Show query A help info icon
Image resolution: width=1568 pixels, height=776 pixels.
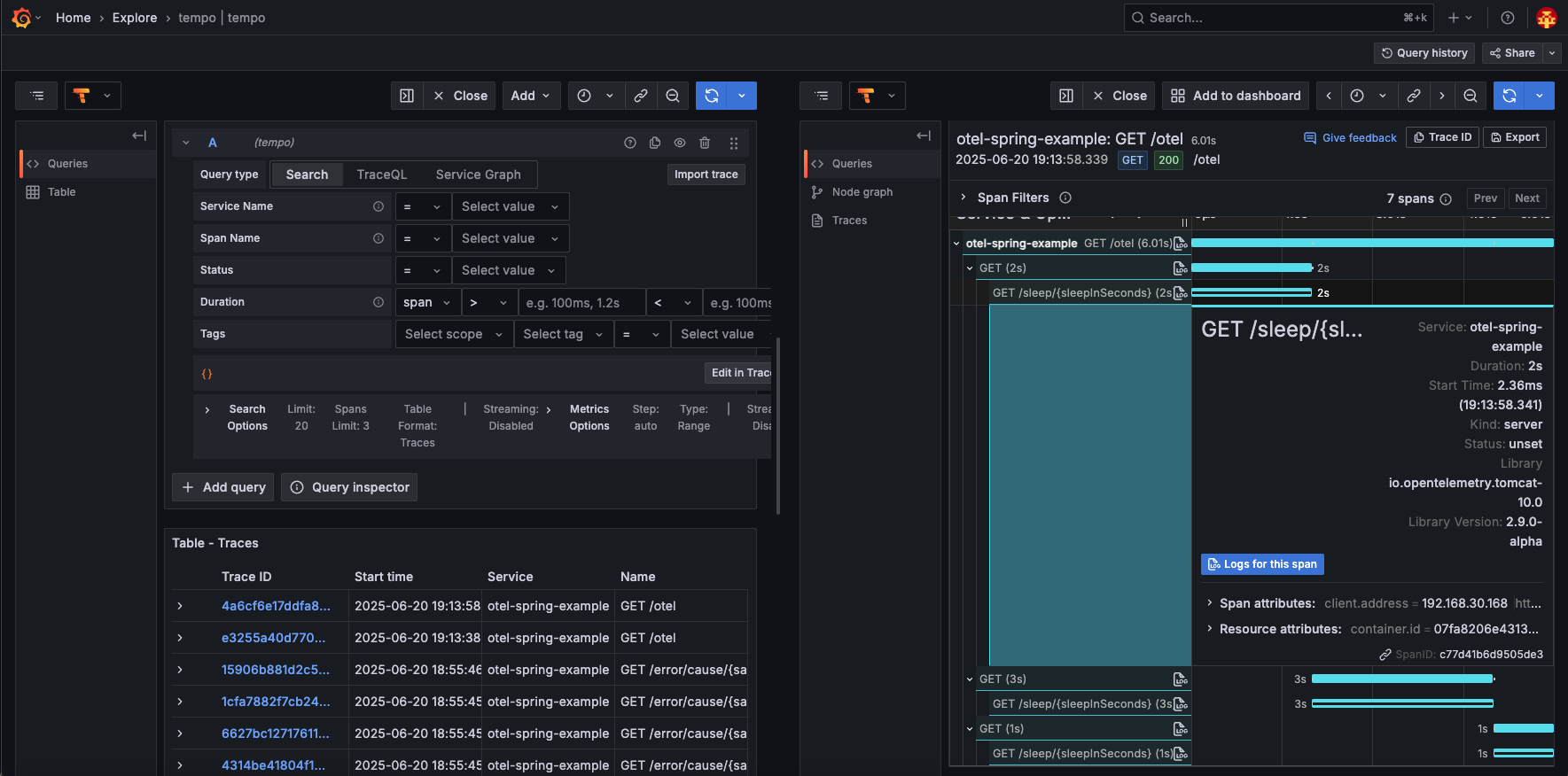(x=630, y=143)
